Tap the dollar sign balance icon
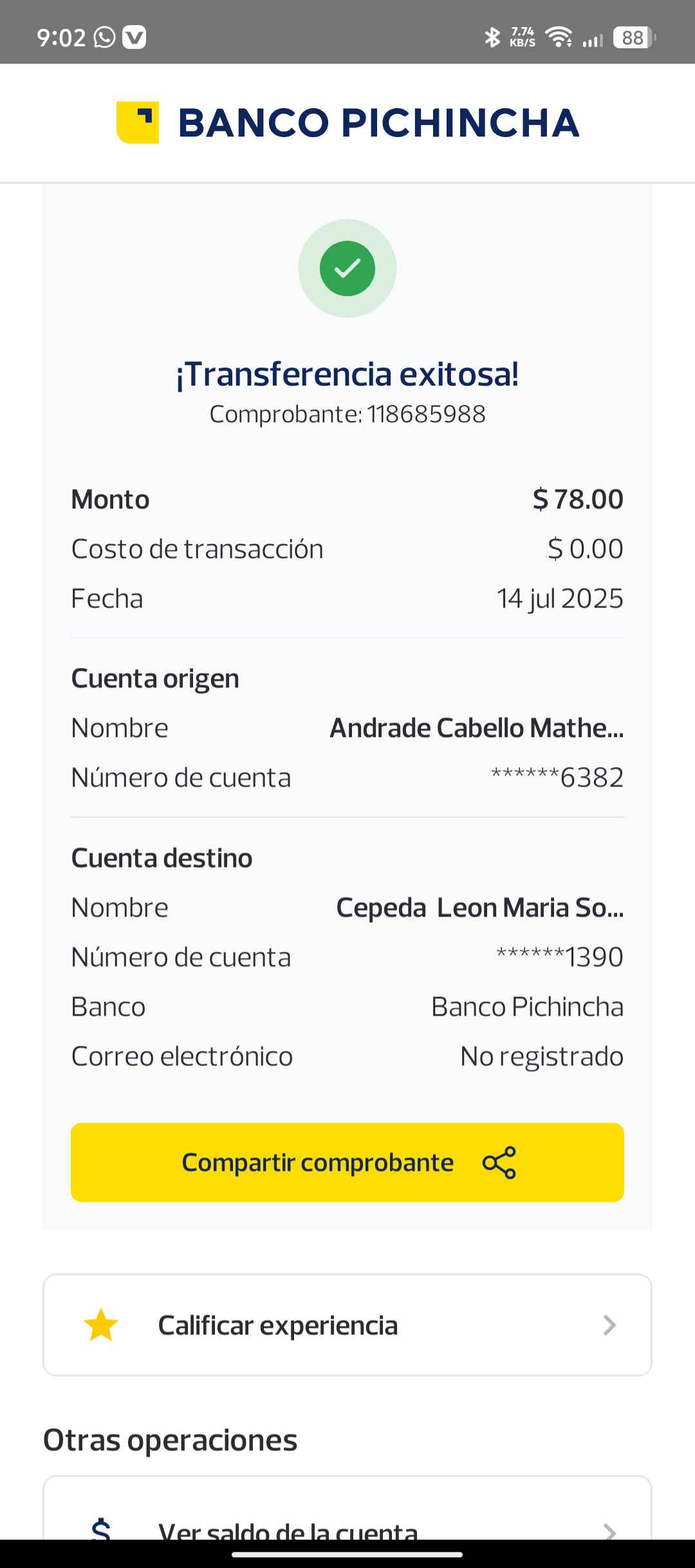 pyautogui.click(x=101, y=1529)
